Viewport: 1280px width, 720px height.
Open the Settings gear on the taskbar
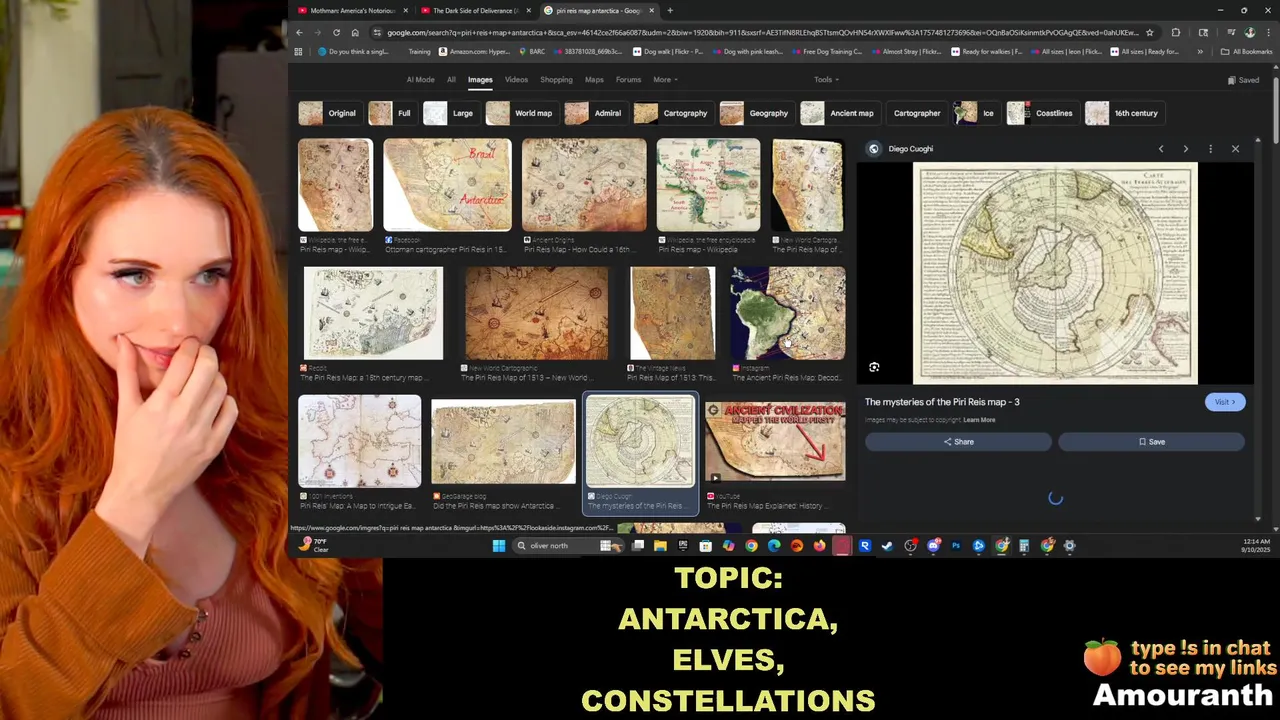click(x=1069, y=546)
